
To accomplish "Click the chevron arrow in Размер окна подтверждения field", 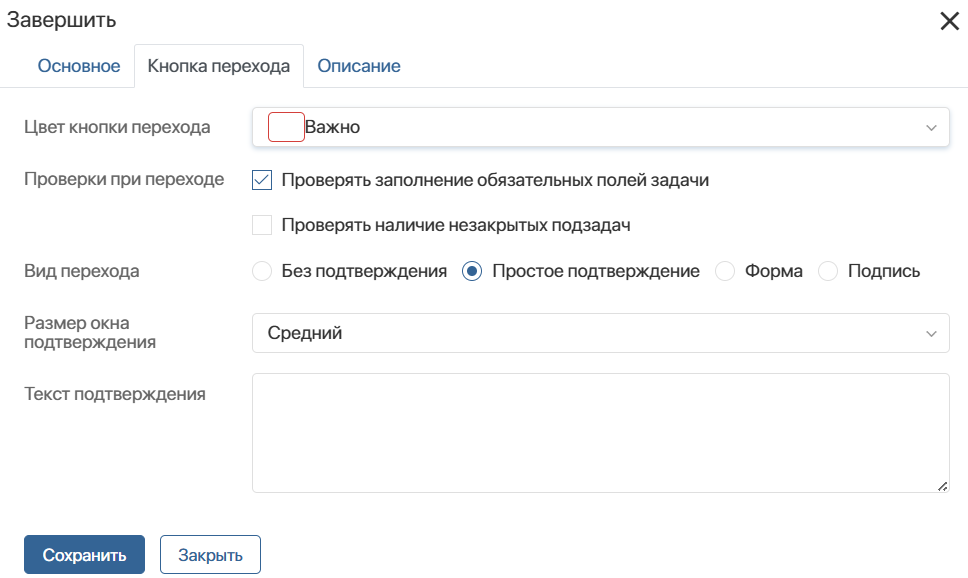I will (x=931, y=333).
